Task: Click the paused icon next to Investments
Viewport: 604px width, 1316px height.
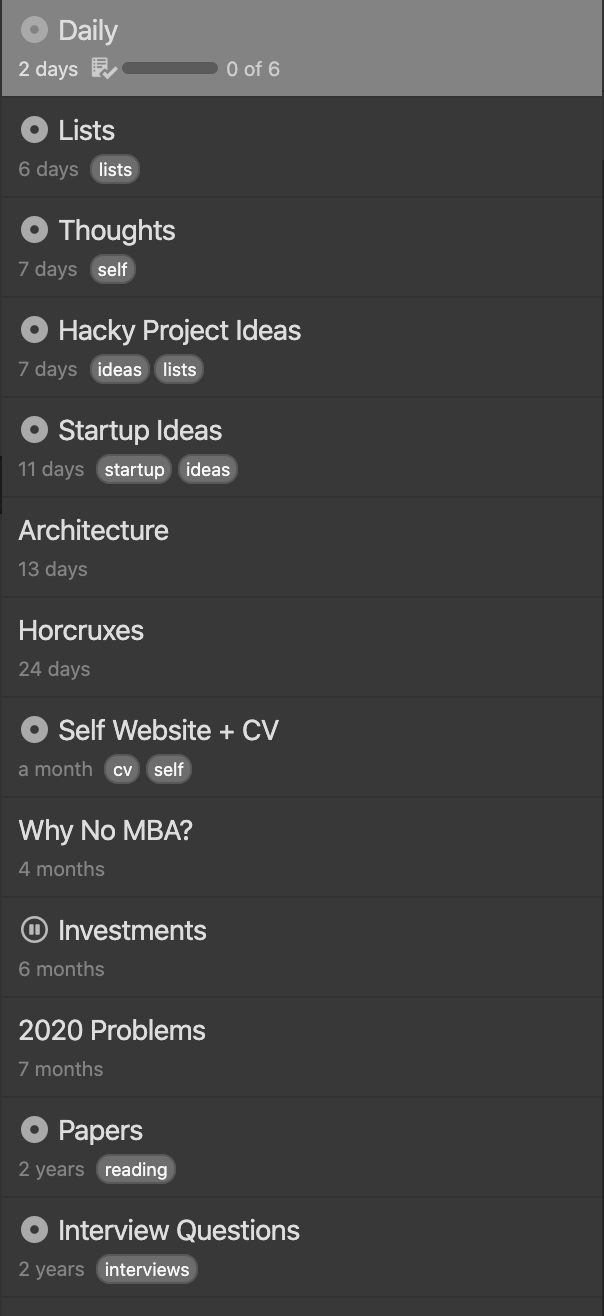Action: click(34, 930)
